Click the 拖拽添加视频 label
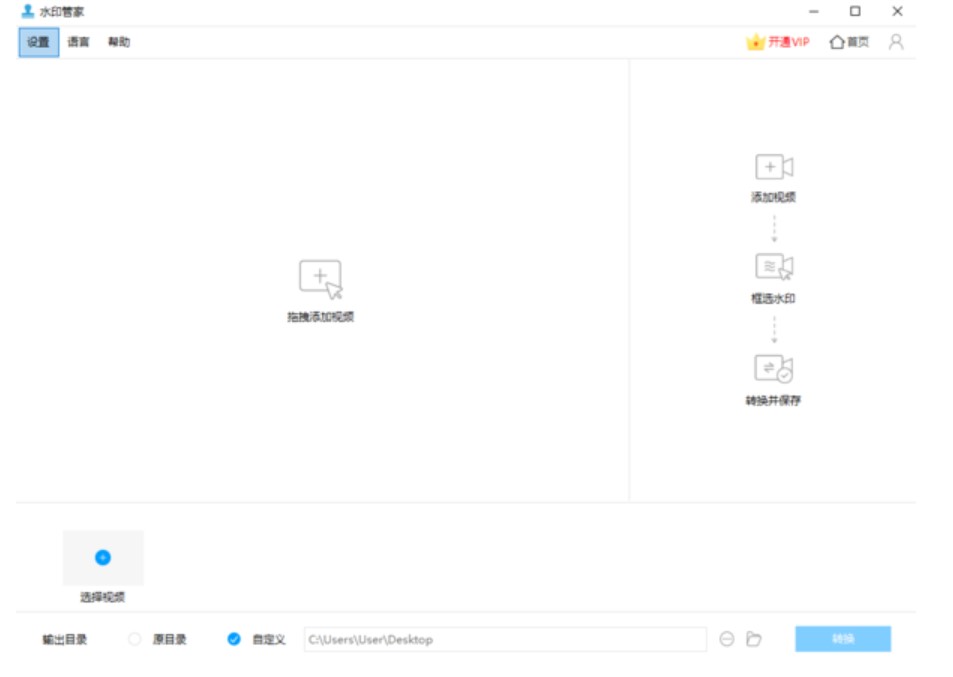Screen dimensions: 953x677 click(321, 317)
